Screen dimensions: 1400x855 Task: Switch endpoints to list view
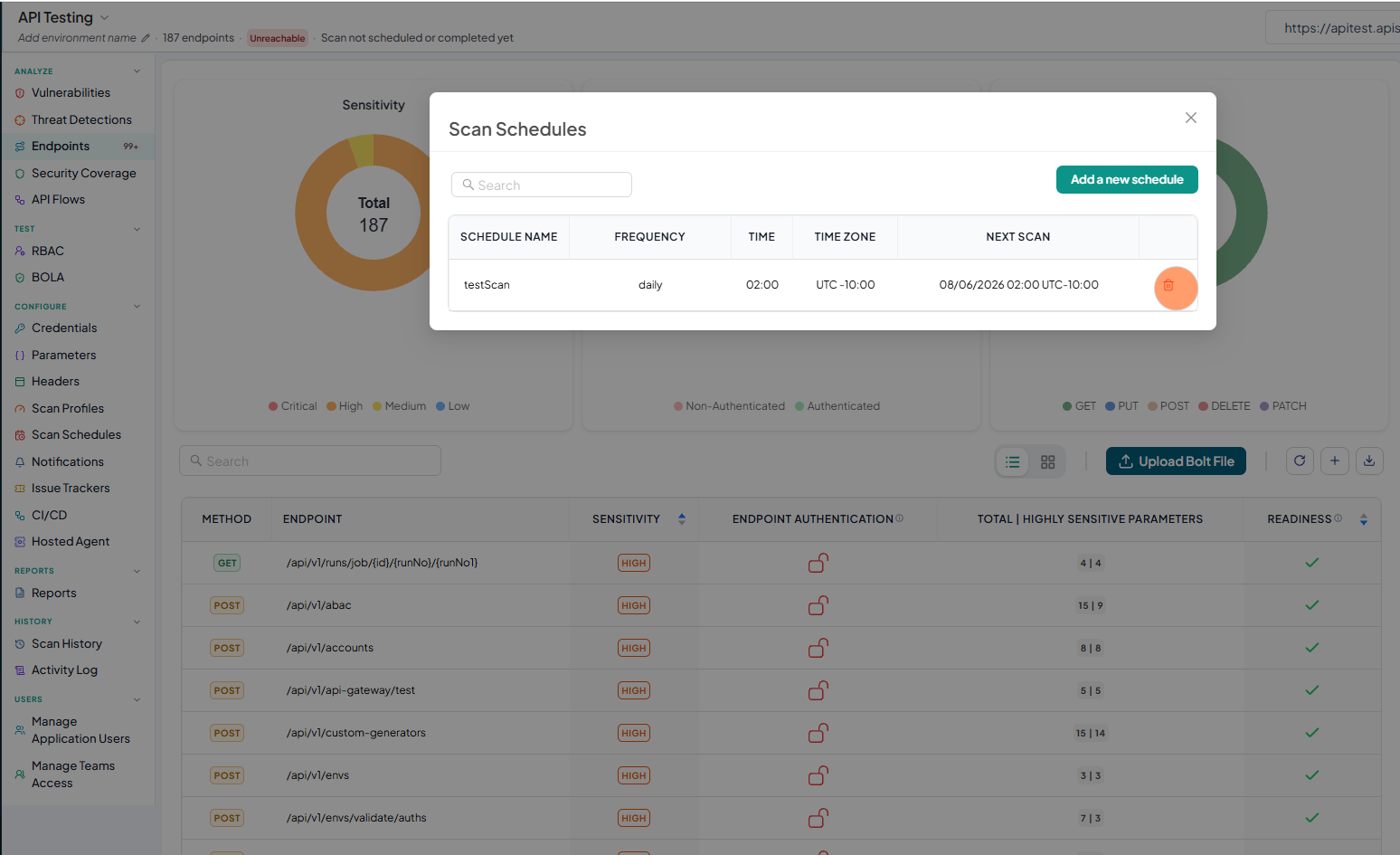point(1013,461)
